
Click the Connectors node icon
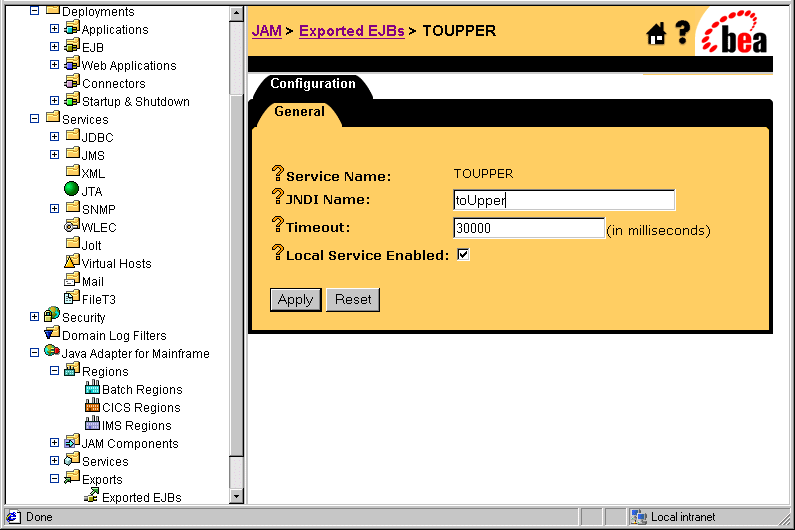point(72,82)
